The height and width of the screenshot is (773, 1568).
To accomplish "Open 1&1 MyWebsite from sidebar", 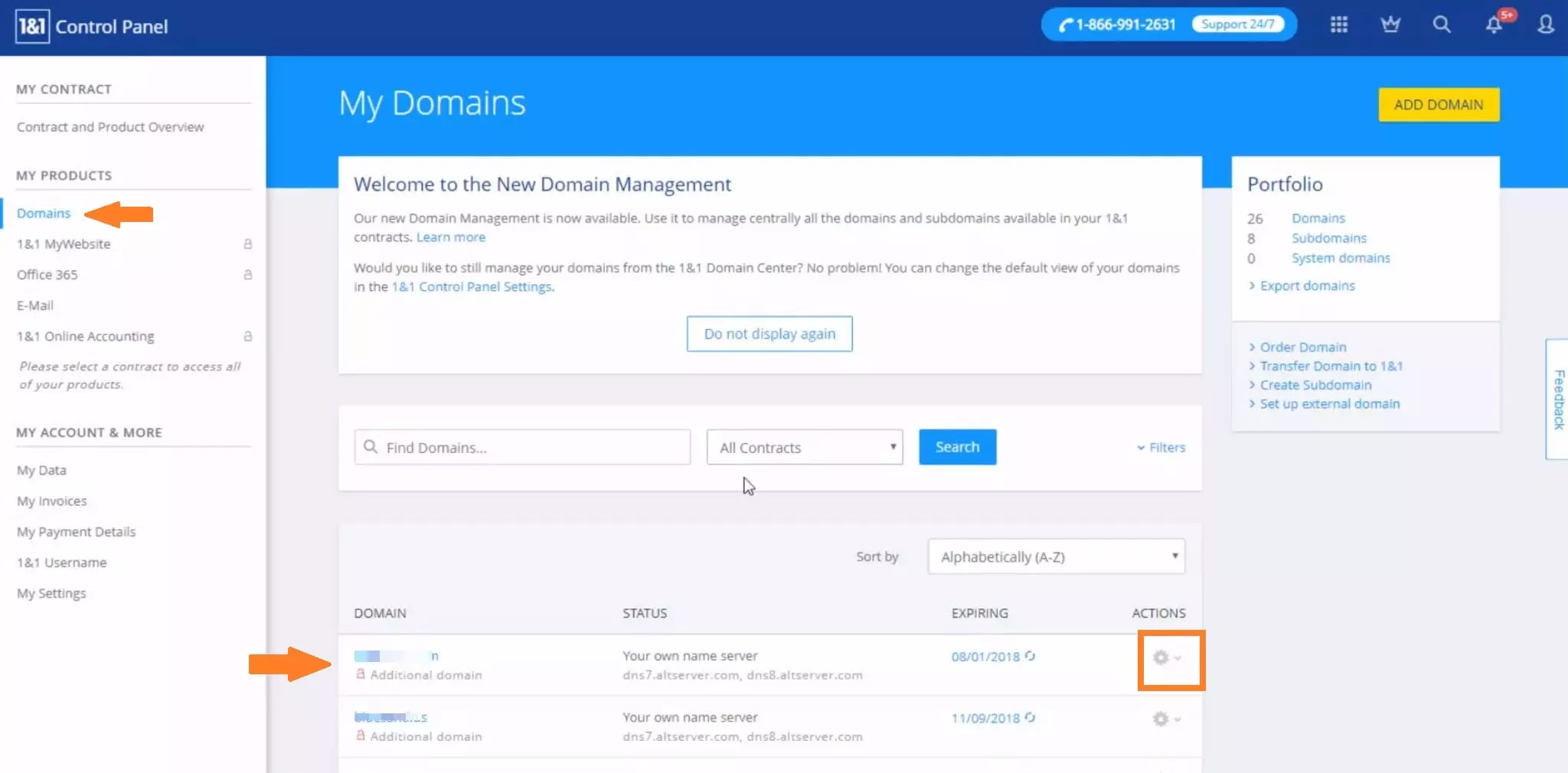I will (64, 244).
